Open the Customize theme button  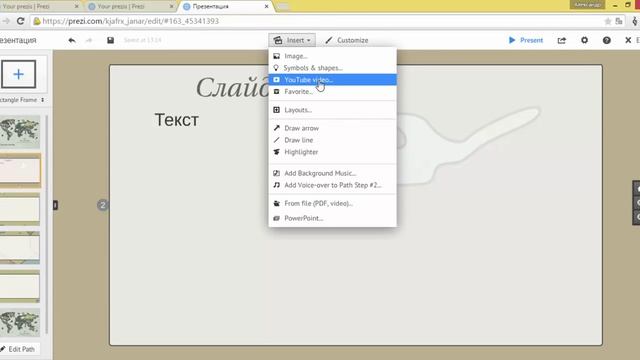pos(347,40)
